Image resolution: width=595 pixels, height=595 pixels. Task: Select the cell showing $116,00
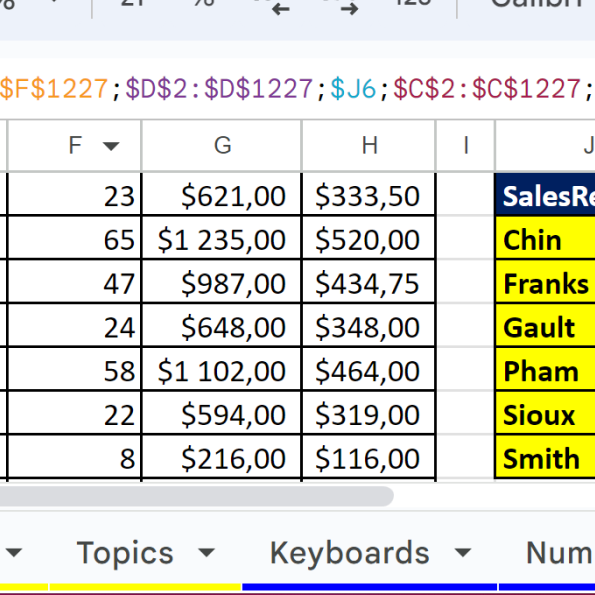coord(369,457)
